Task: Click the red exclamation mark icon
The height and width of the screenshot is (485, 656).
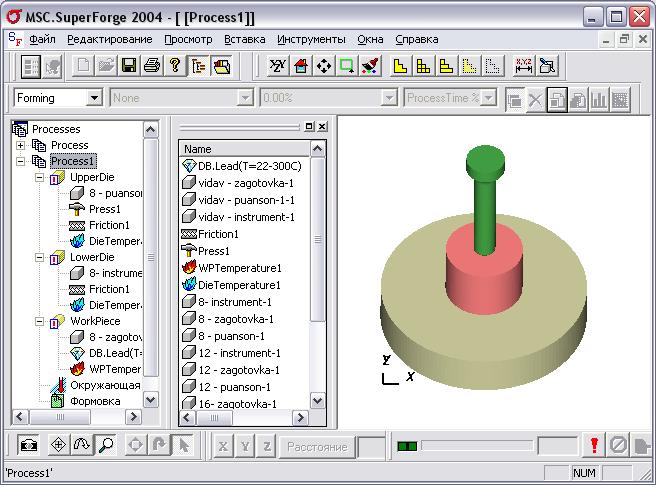Action: pyautogui.click(x=594, y=445)
